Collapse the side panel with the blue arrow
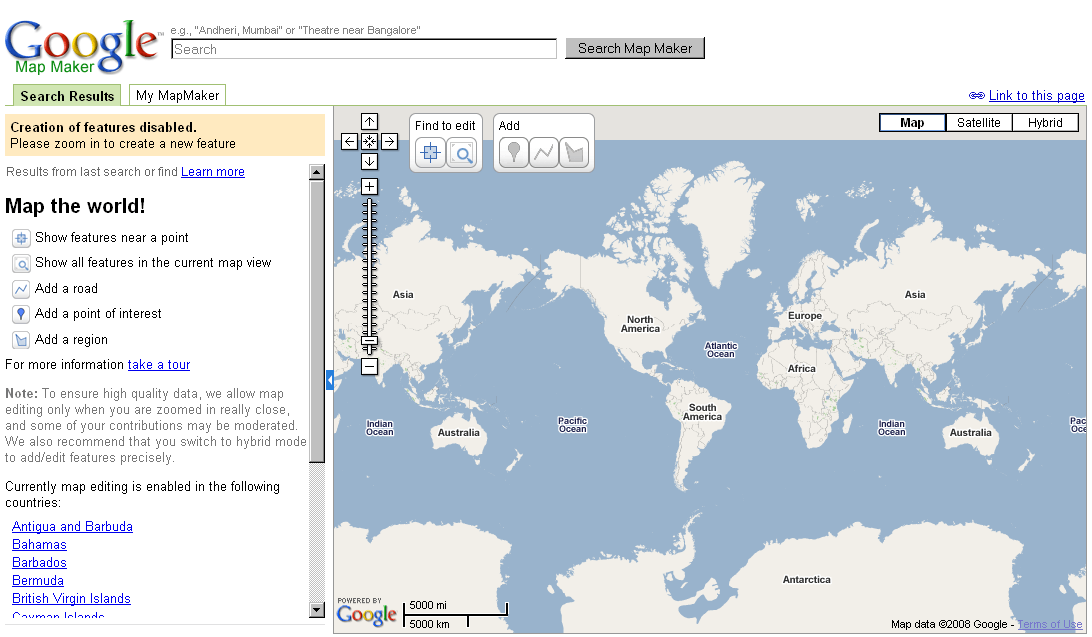Screen dimensions: 1092x637 point(329,380)
